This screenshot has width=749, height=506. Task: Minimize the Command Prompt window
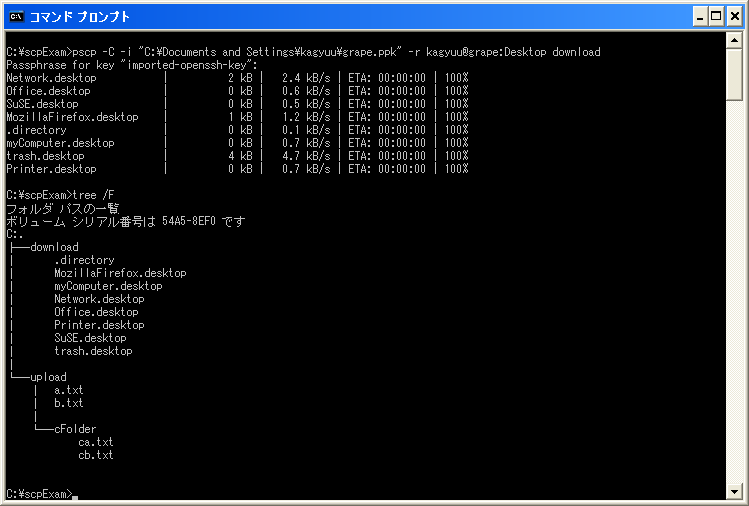[x=699, y=17]
